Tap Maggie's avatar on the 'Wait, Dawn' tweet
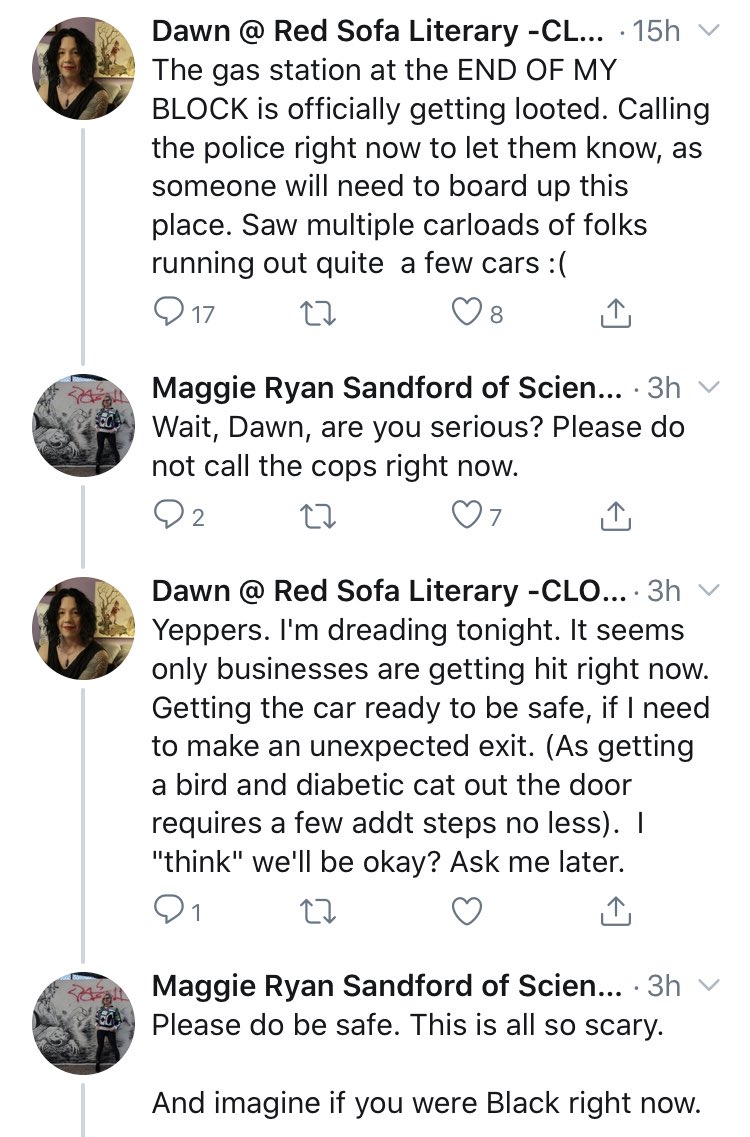The image size is (750, 1137). point(83,425)
